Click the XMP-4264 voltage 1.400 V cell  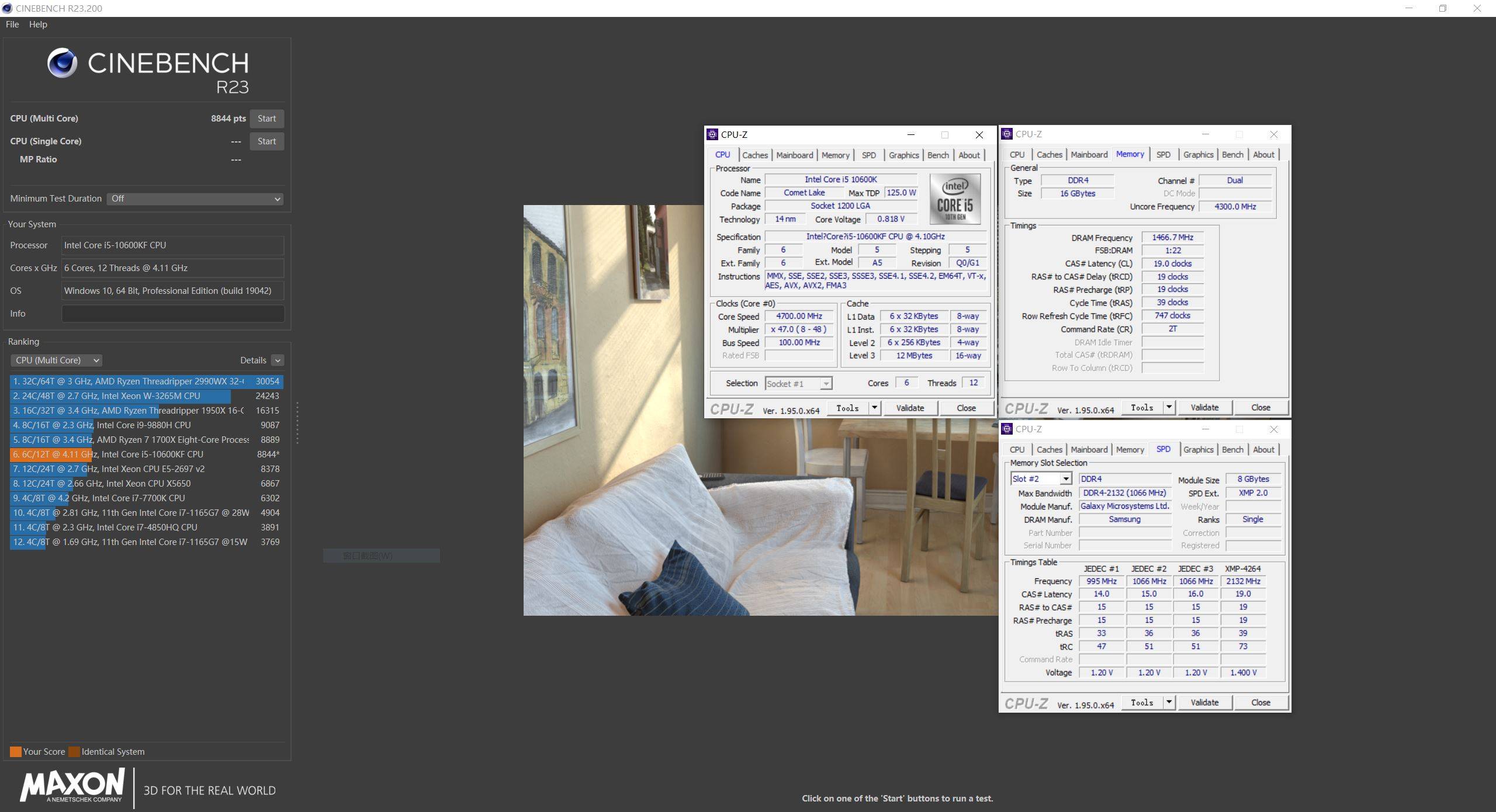tap(1243, 672)
